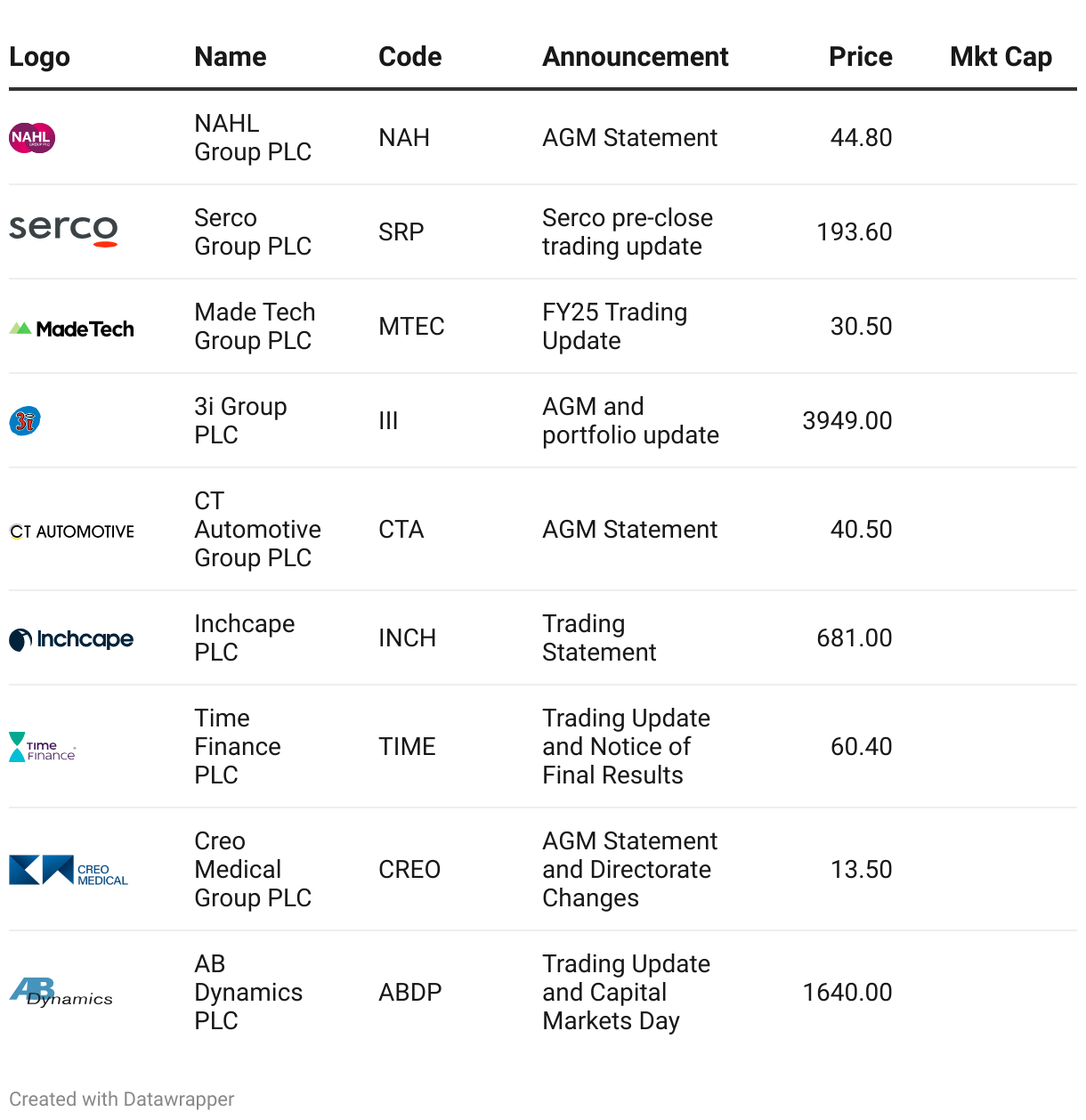This screenshot has height=1120, width=1086.
Task: Click the Mkt Cap column header
Action: tap(1001, 57)
